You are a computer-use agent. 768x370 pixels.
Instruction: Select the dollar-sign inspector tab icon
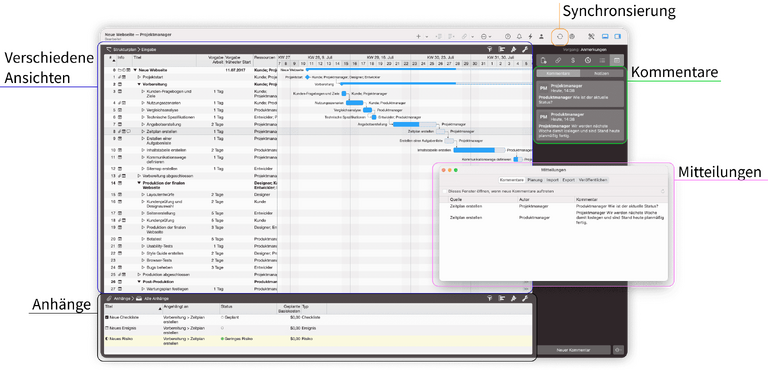tap(573, 60)
